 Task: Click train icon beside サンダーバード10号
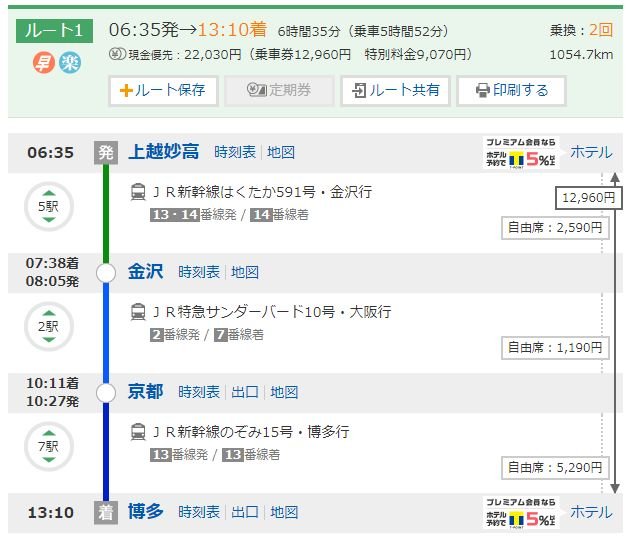(138, 312)
